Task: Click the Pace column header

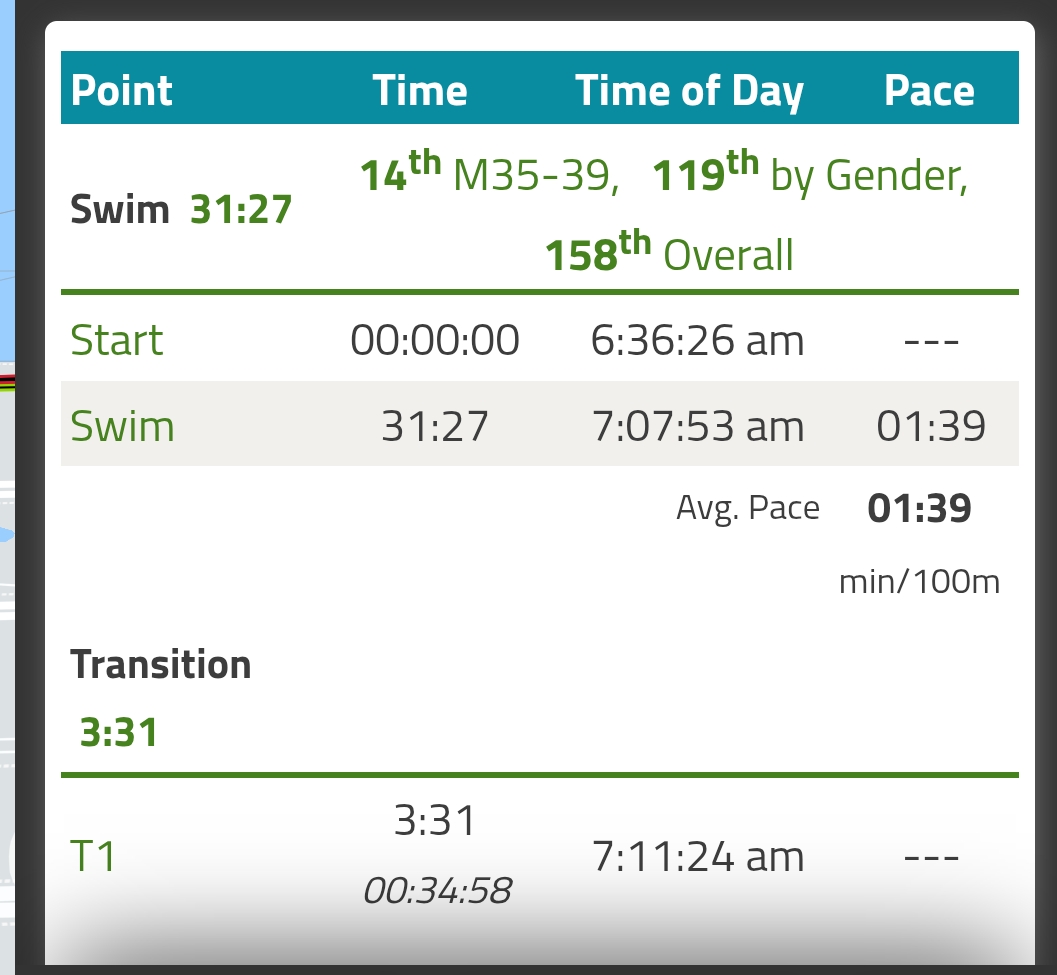Action: click(x=930, y=90)
